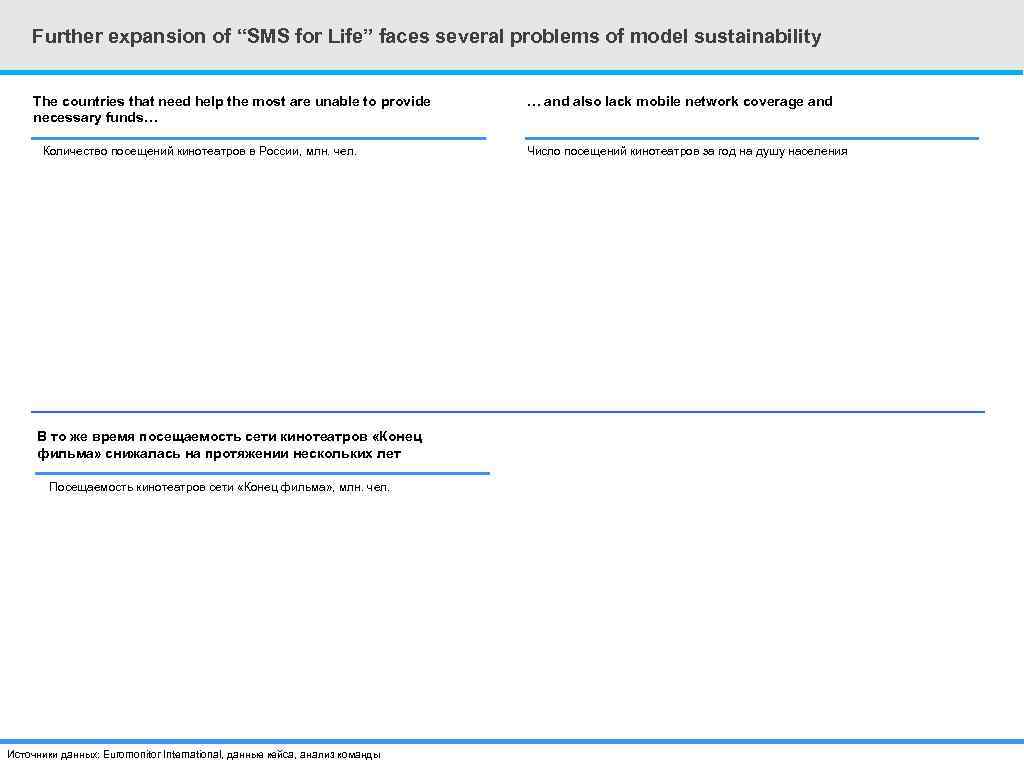Select caption 'Посещаемость кинотеатров сети «Конец фильма», млн. чел.'

[219, 487]
